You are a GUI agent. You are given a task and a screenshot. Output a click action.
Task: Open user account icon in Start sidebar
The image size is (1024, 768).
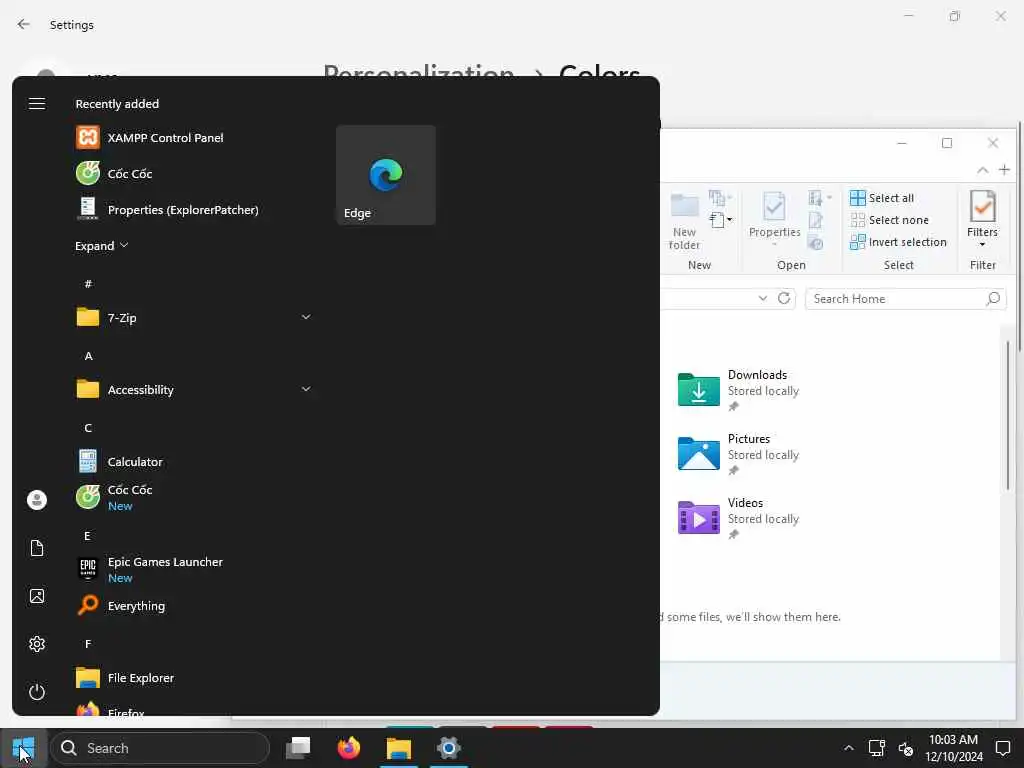point(37,500)
